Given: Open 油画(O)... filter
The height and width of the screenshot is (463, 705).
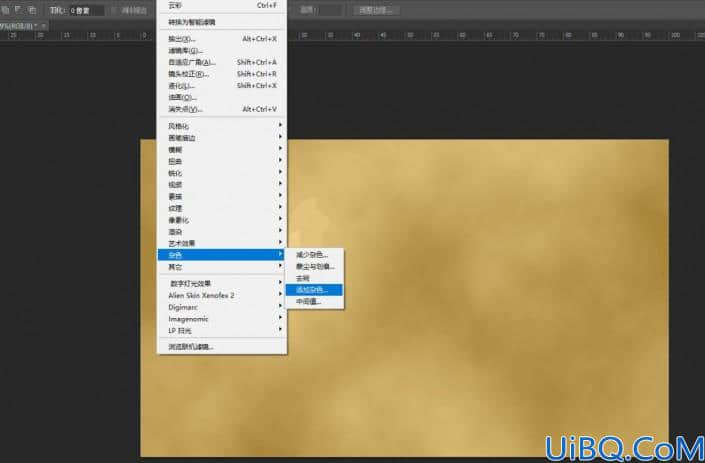Looking at the screenshot, I should (222, 98).
